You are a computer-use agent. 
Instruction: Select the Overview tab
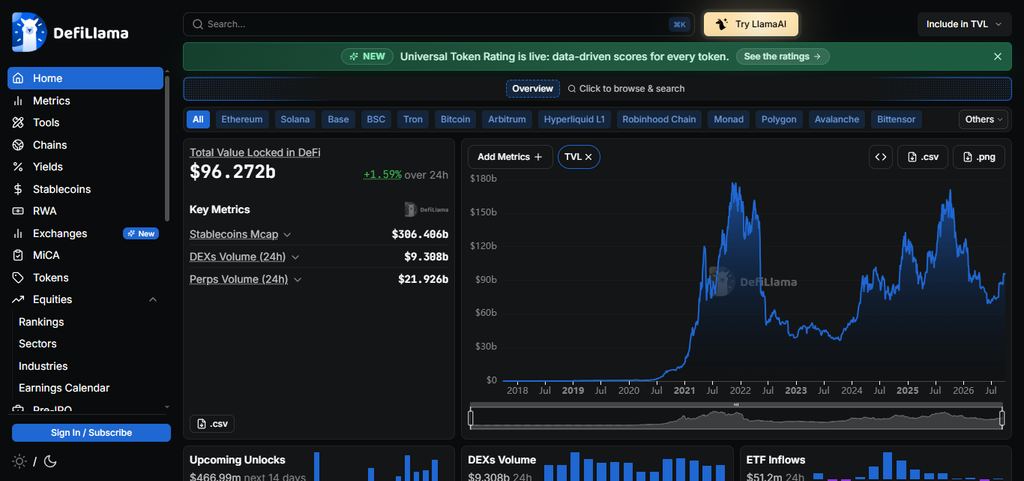(533, 89)
